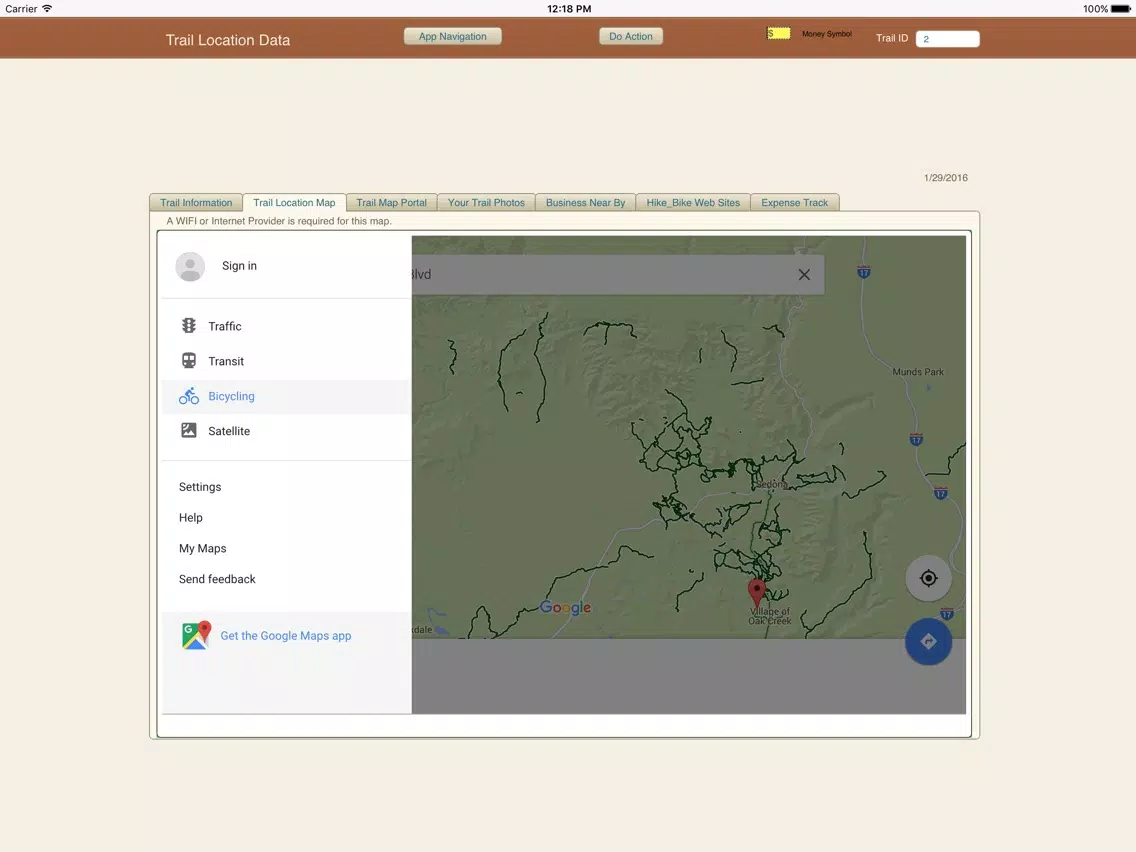Viewport: 1136px width, 852px height.
Task: Click the Trail ID input field
Action: [x=948, y=39]
